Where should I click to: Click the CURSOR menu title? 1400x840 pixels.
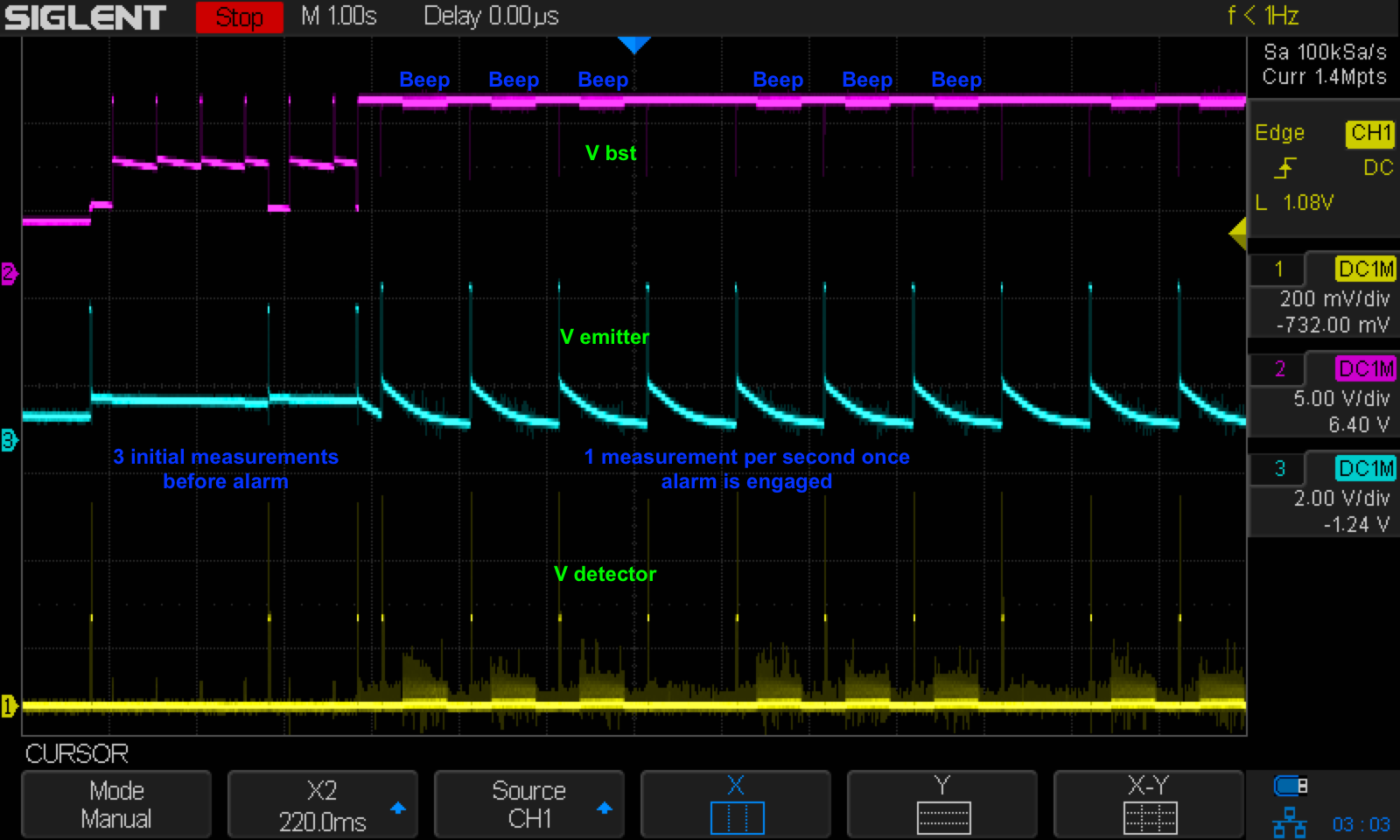coord(77,753)
